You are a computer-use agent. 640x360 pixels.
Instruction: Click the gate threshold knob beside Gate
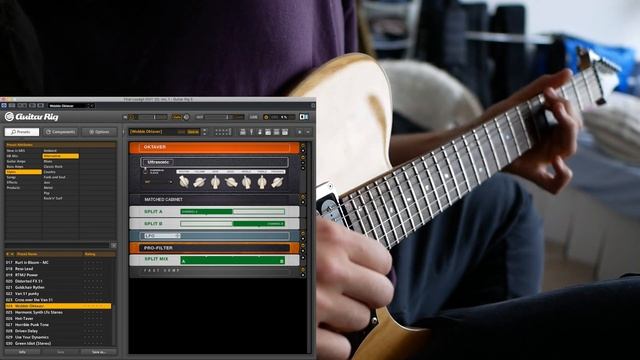(186, 117)
